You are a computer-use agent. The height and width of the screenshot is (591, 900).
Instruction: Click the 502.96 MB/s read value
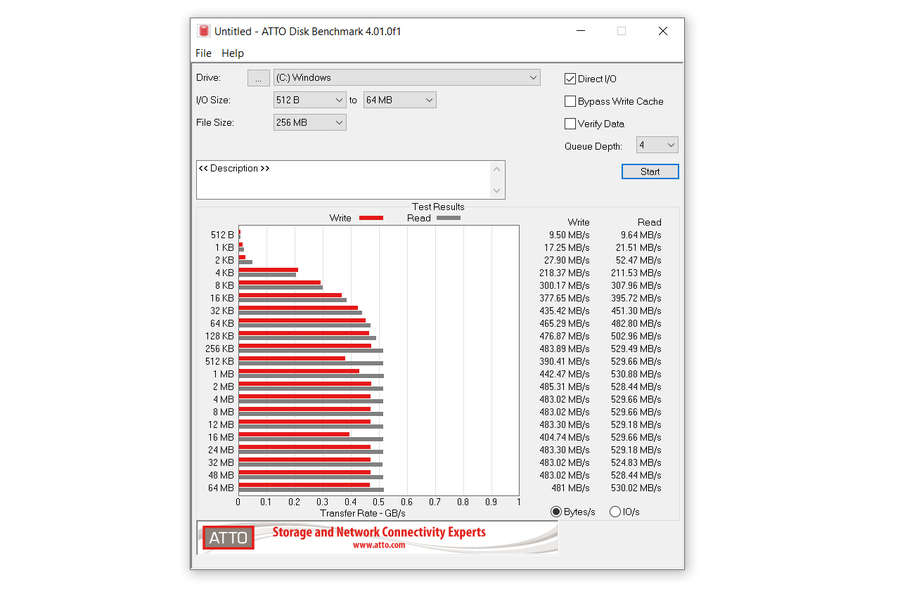point(636,336)
